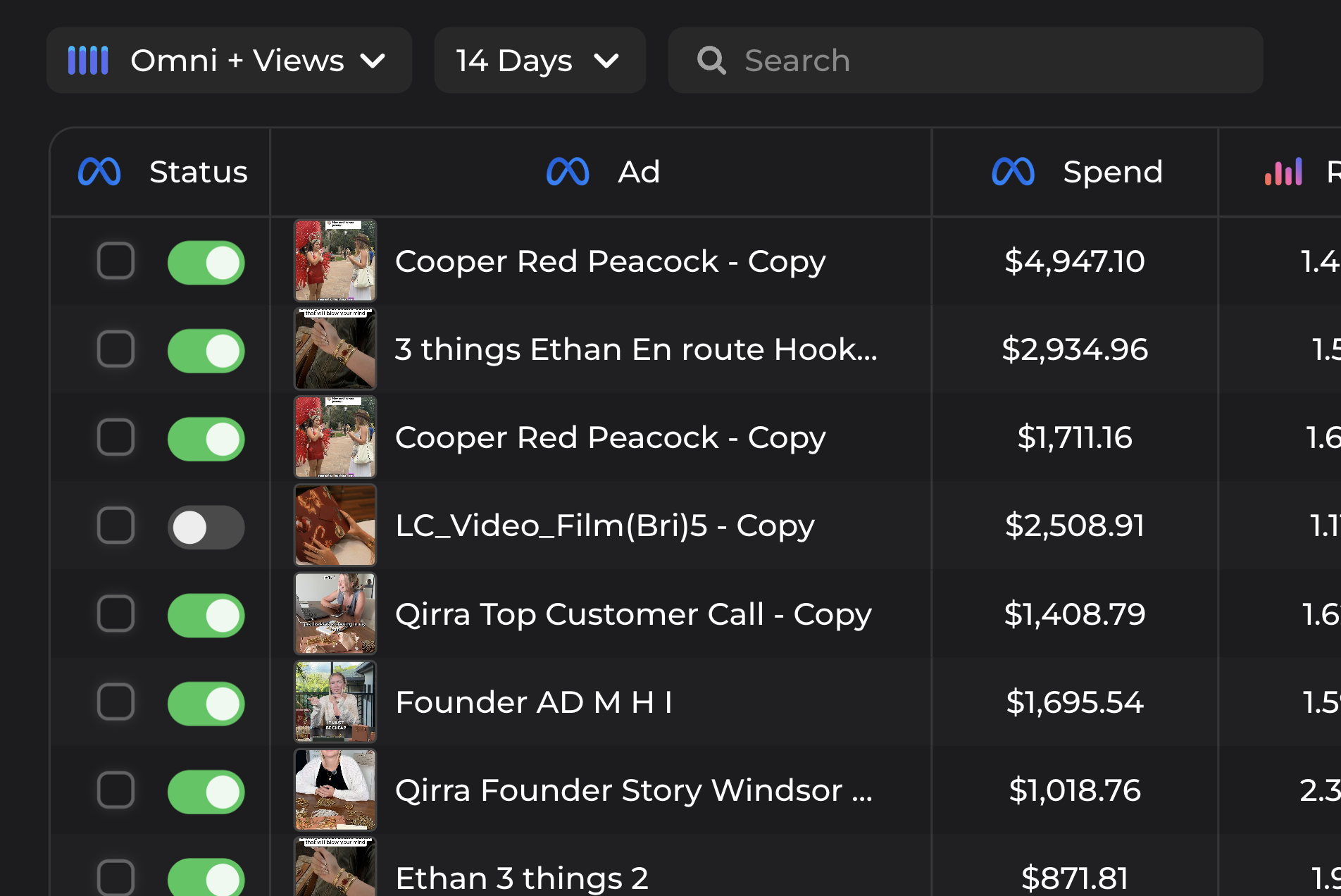Click the Omni + Views bars icon

[x=88, y=61]
